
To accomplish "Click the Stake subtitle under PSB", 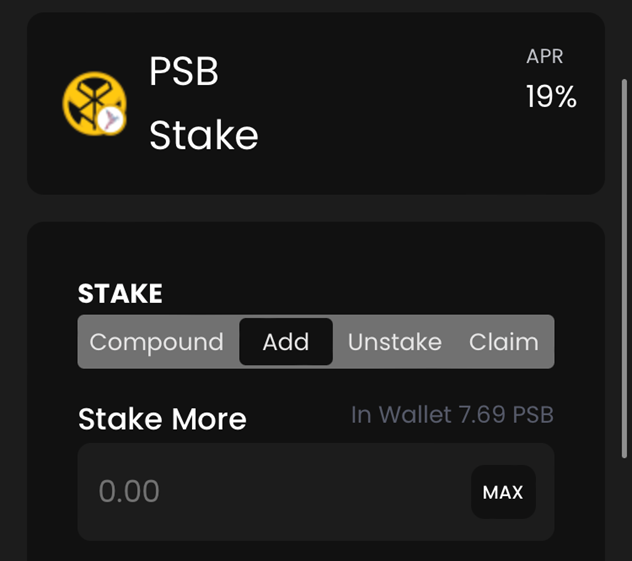I will [x=204, y=135].
